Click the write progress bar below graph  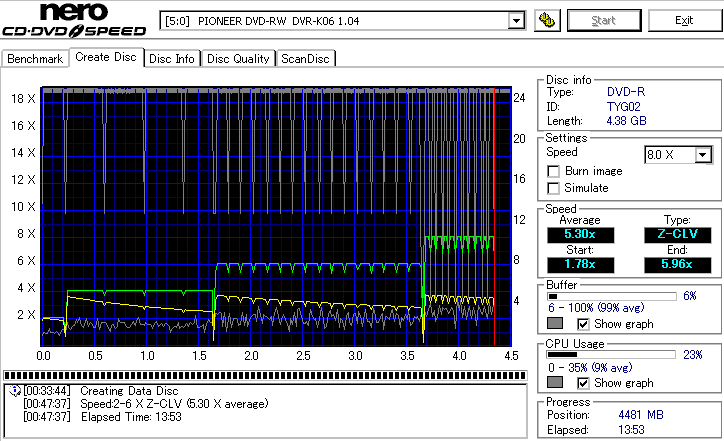tap(265, 375)
